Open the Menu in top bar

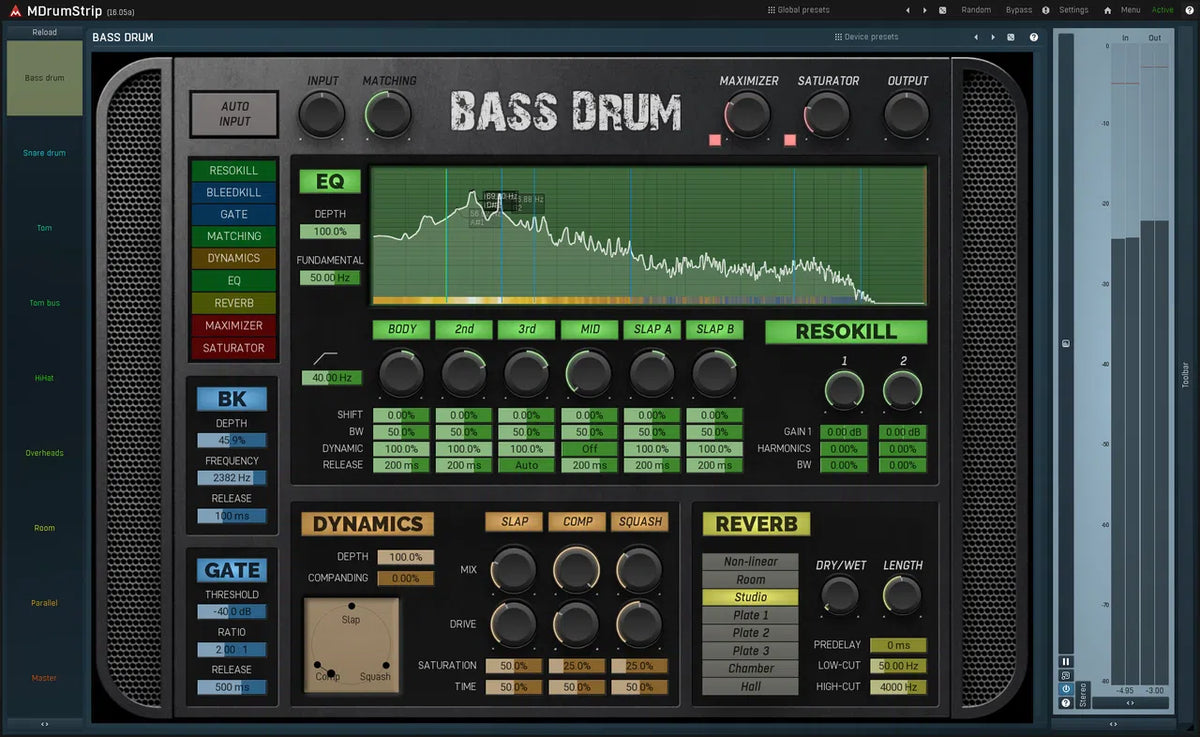pos(1130,10)
